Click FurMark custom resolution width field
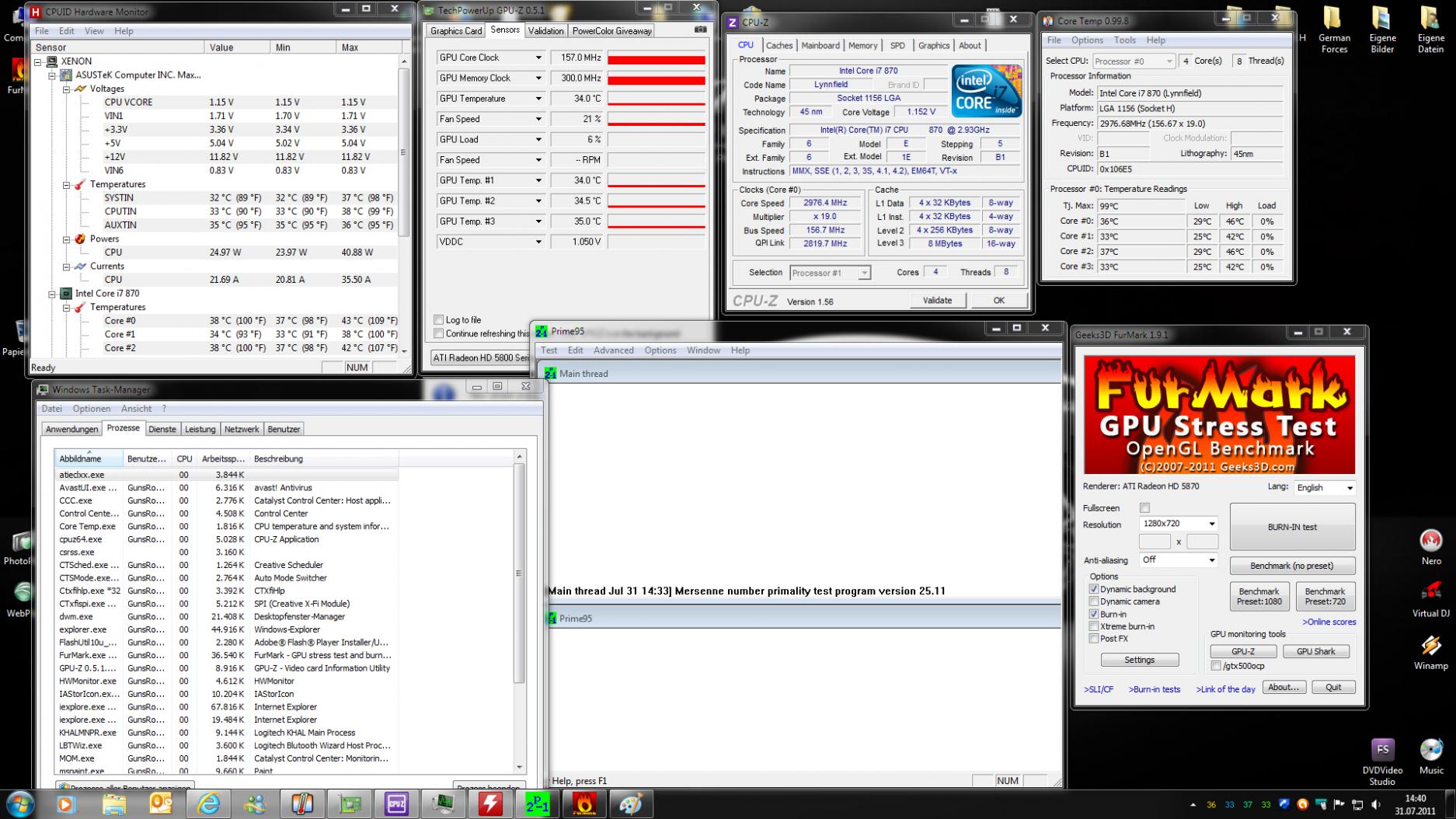The width and height of the screenshot is (1456, 819). (x=1155, y=542)
